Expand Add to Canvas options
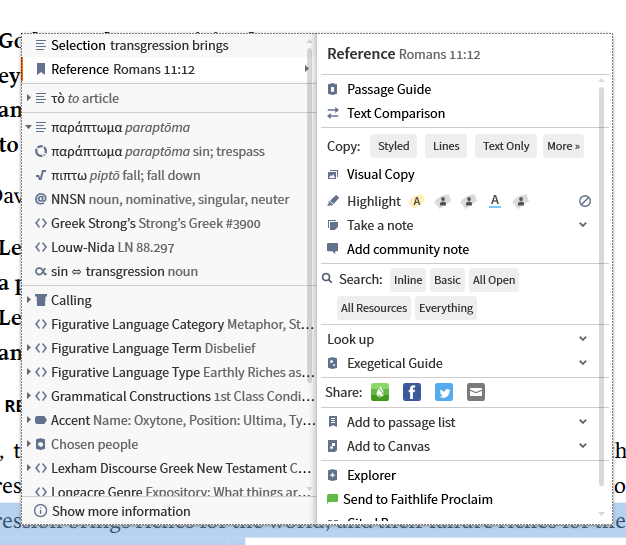The width and height of the screenshot is (626, 545). (583, 446)
